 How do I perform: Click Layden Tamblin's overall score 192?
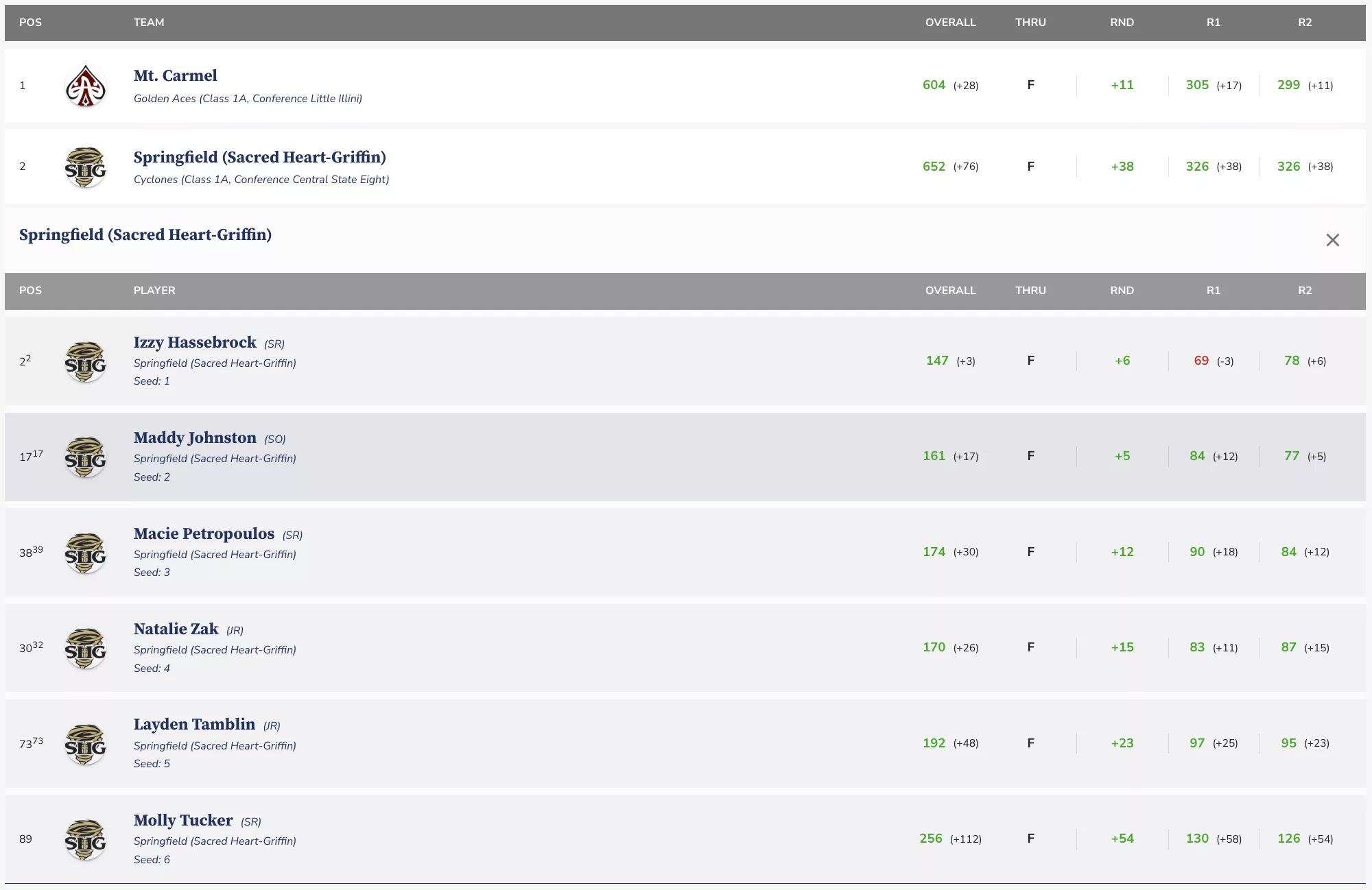934,743
